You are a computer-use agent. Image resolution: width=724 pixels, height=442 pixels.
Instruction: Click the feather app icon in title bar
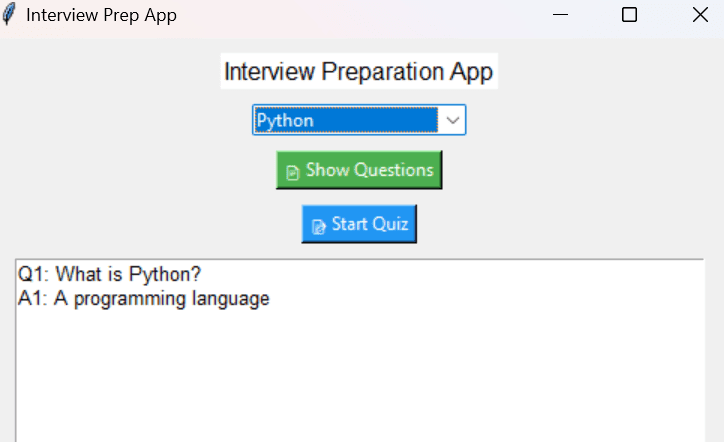[9, 14]
